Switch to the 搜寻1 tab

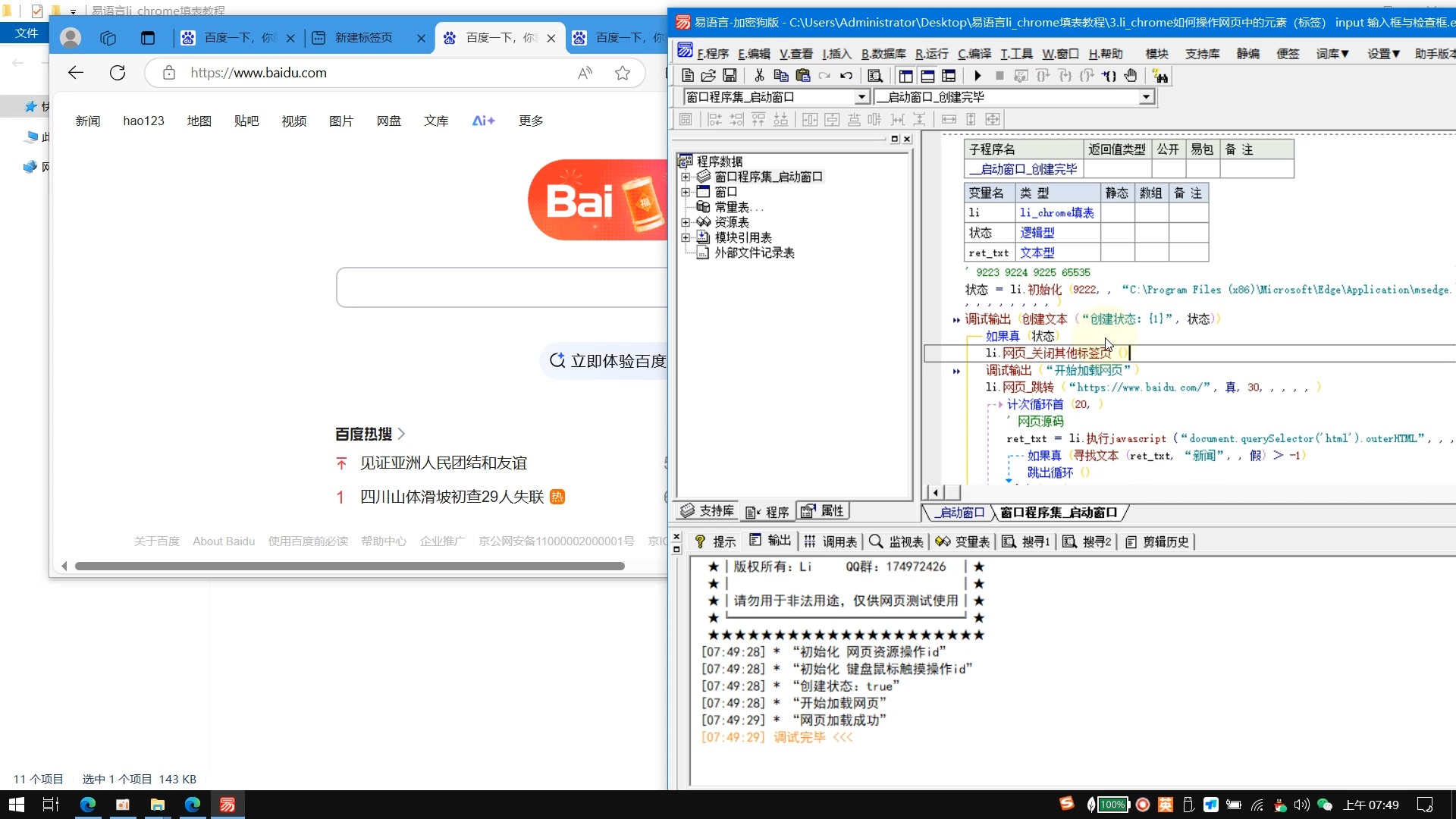pos(1026,541)
